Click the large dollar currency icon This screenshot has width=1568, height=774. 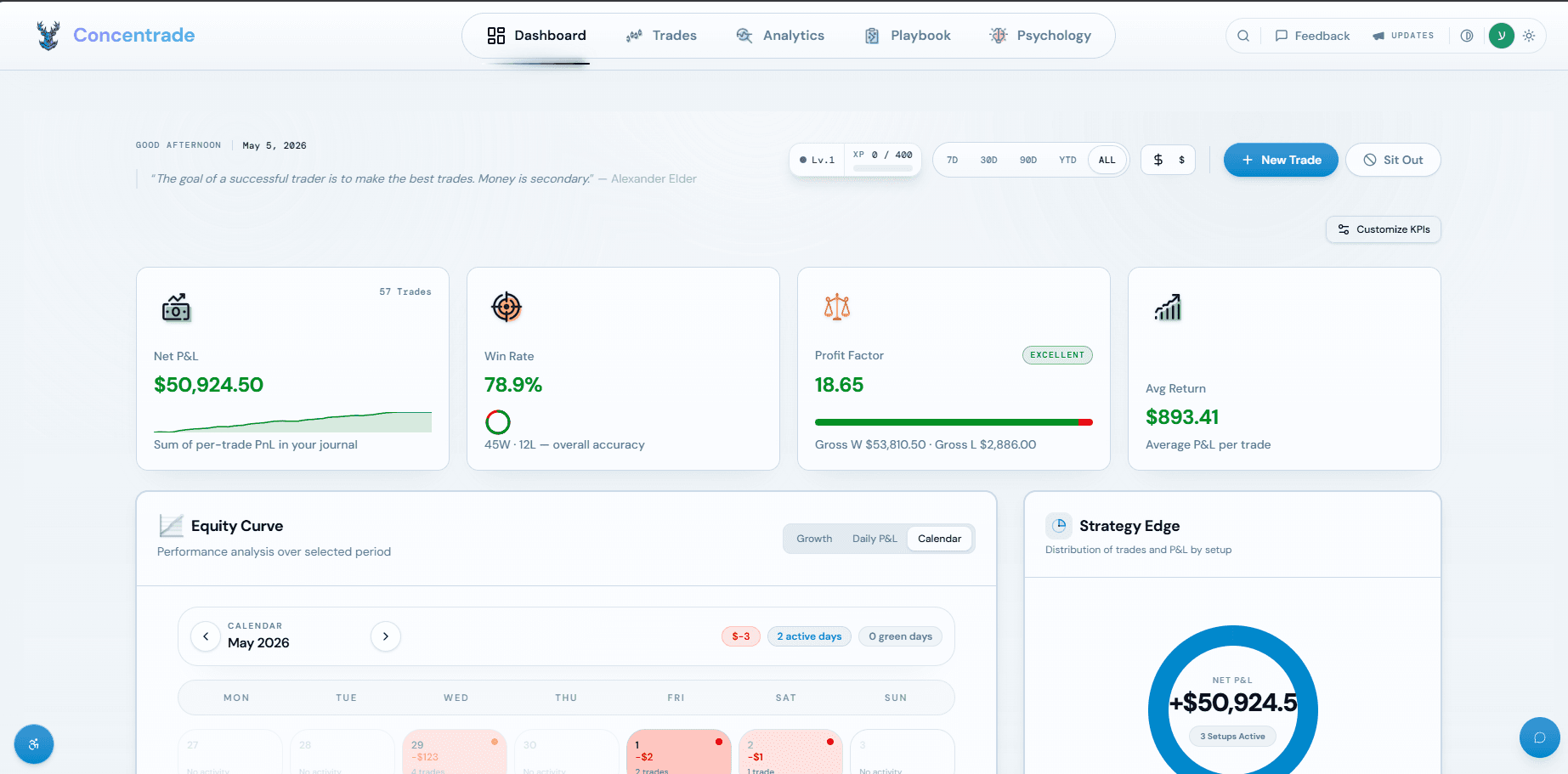pyautogui.click(x=1158, y=160)
